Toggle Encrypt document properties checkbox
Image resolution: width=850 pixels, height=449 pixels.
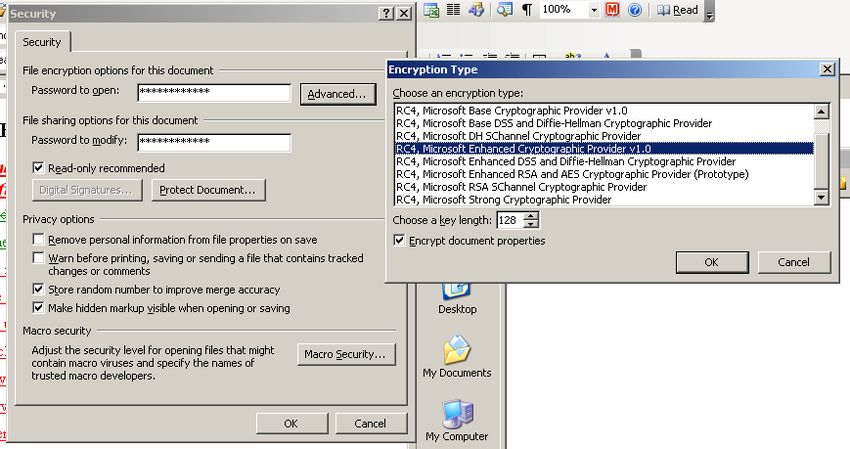(399, 240)
